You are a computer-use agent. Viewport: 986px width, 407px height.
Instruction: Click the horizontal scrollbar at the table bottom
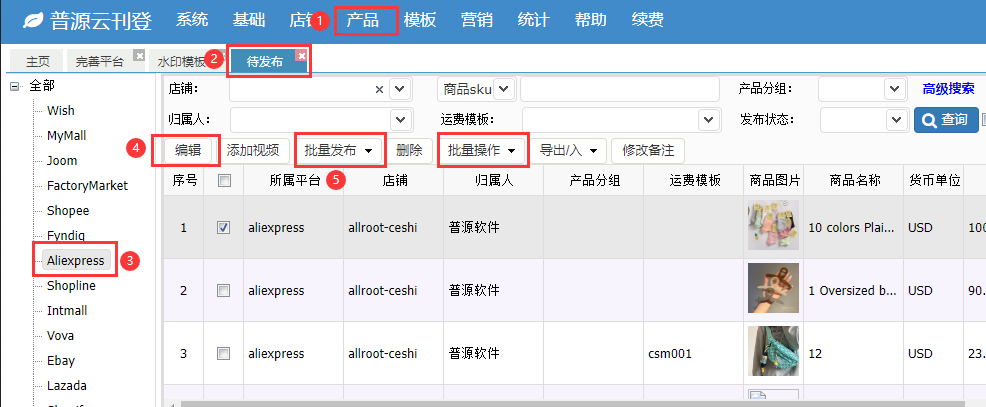pyautogui.click(x=572, y=403)
